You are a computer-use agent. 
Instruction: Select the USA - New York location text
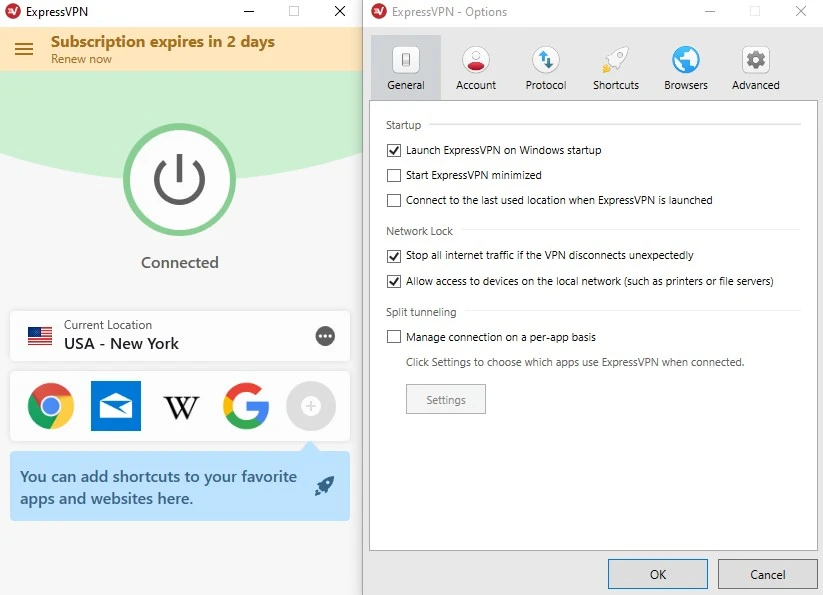click(121, 344)
